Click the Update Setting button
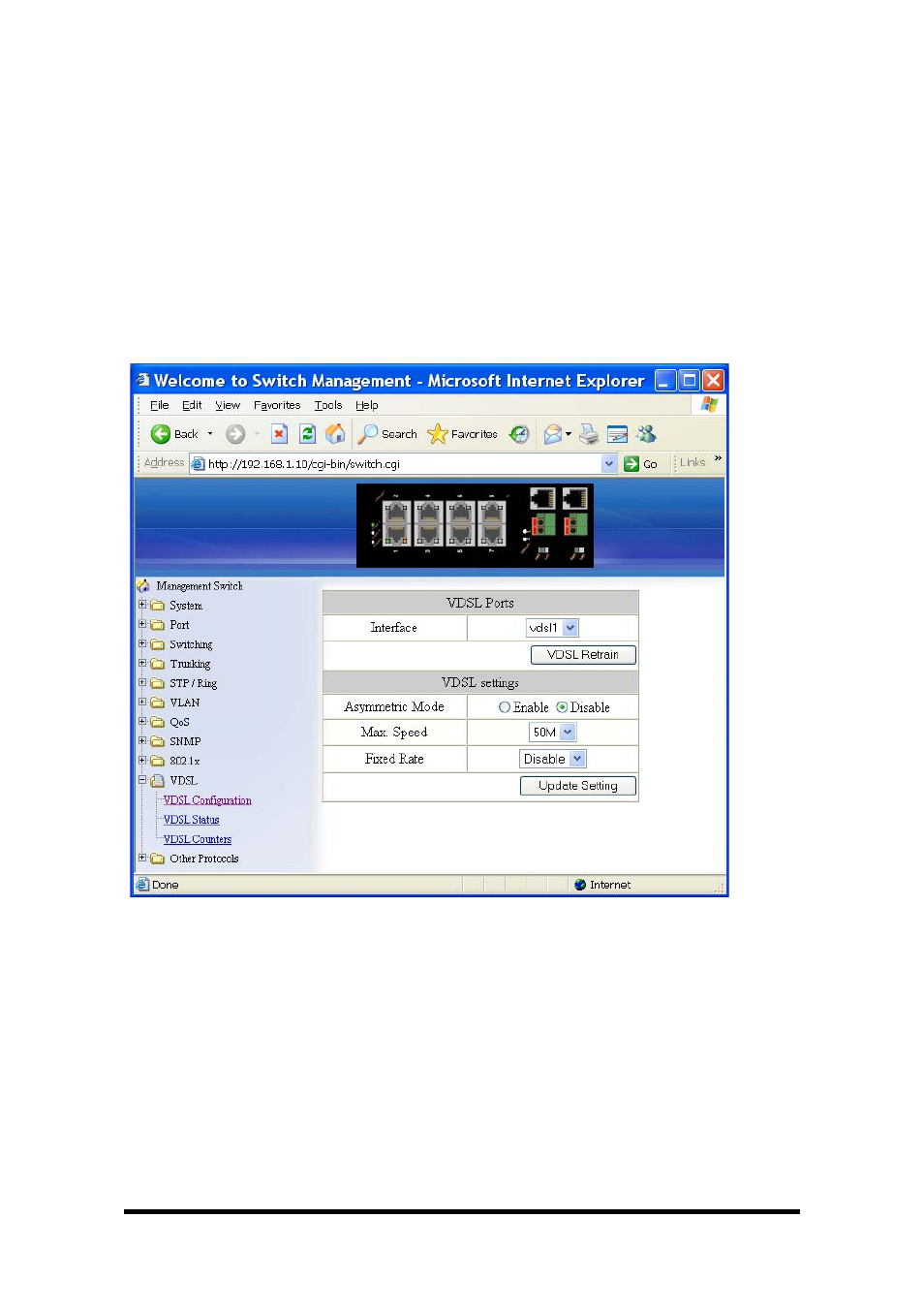 578,786
